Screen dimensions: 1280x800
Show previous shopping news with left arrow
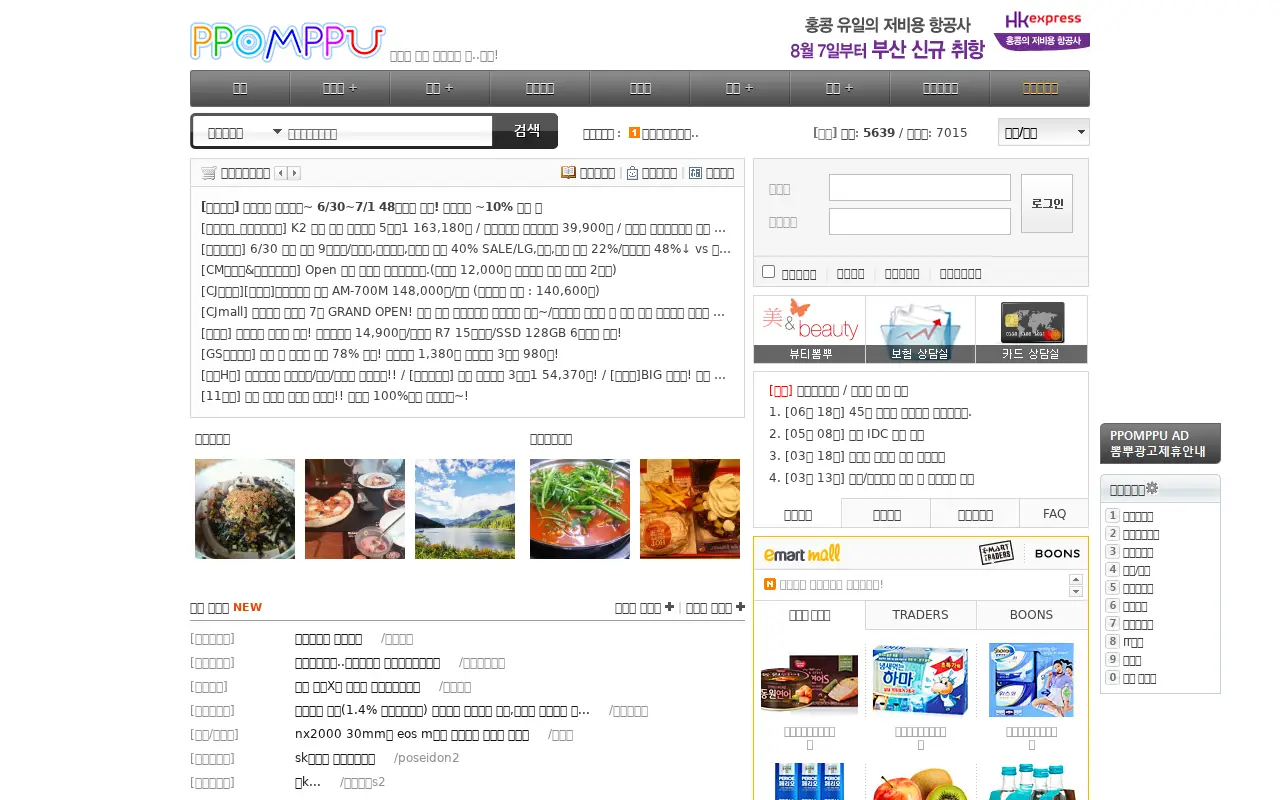(281, 173)
